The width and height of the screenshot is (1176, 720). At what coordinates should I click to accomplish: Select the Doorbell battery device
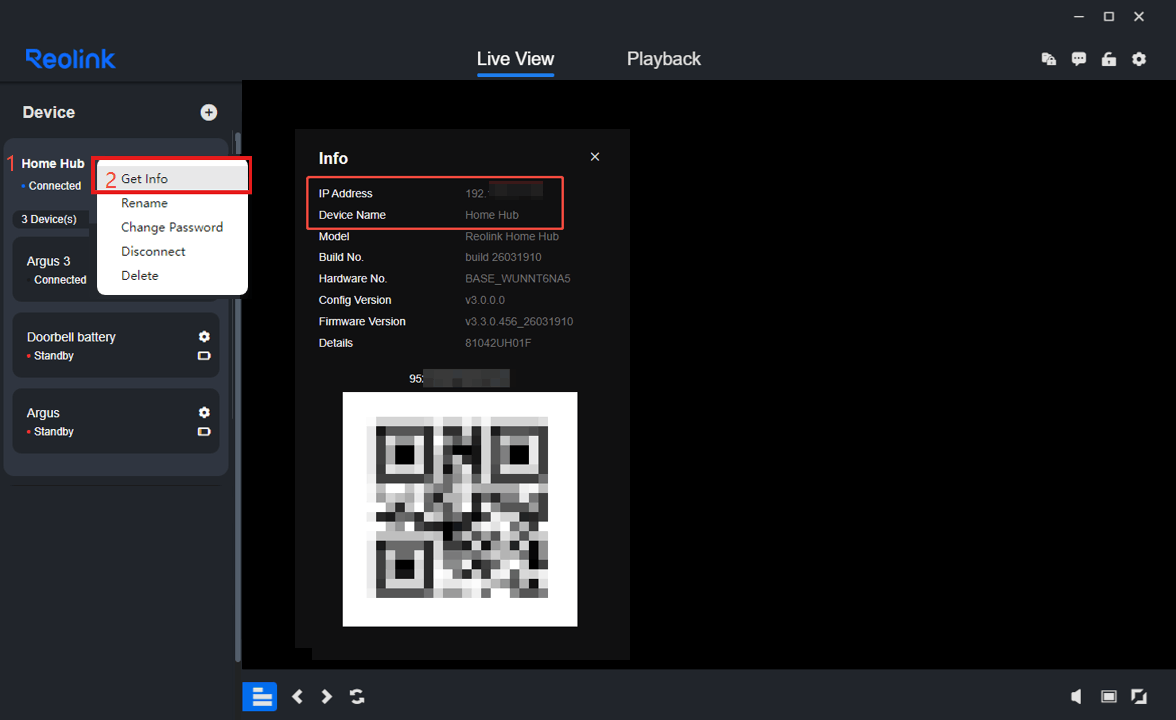(116, 345)
